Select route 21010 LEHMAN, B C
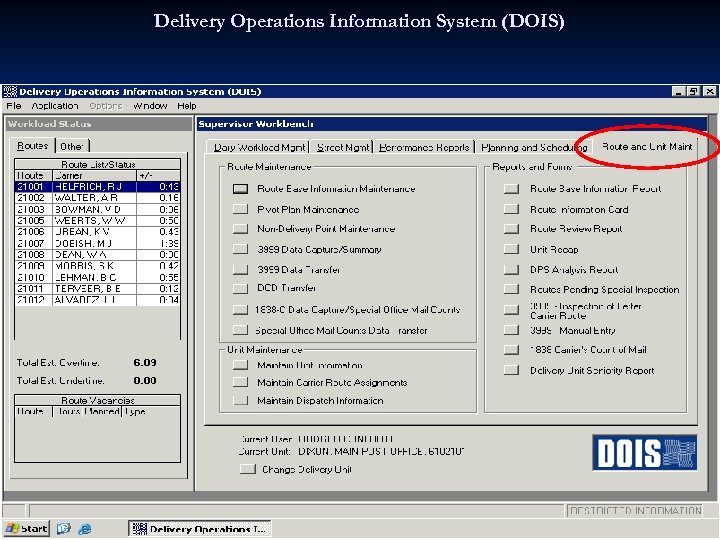 pos(97,278)
